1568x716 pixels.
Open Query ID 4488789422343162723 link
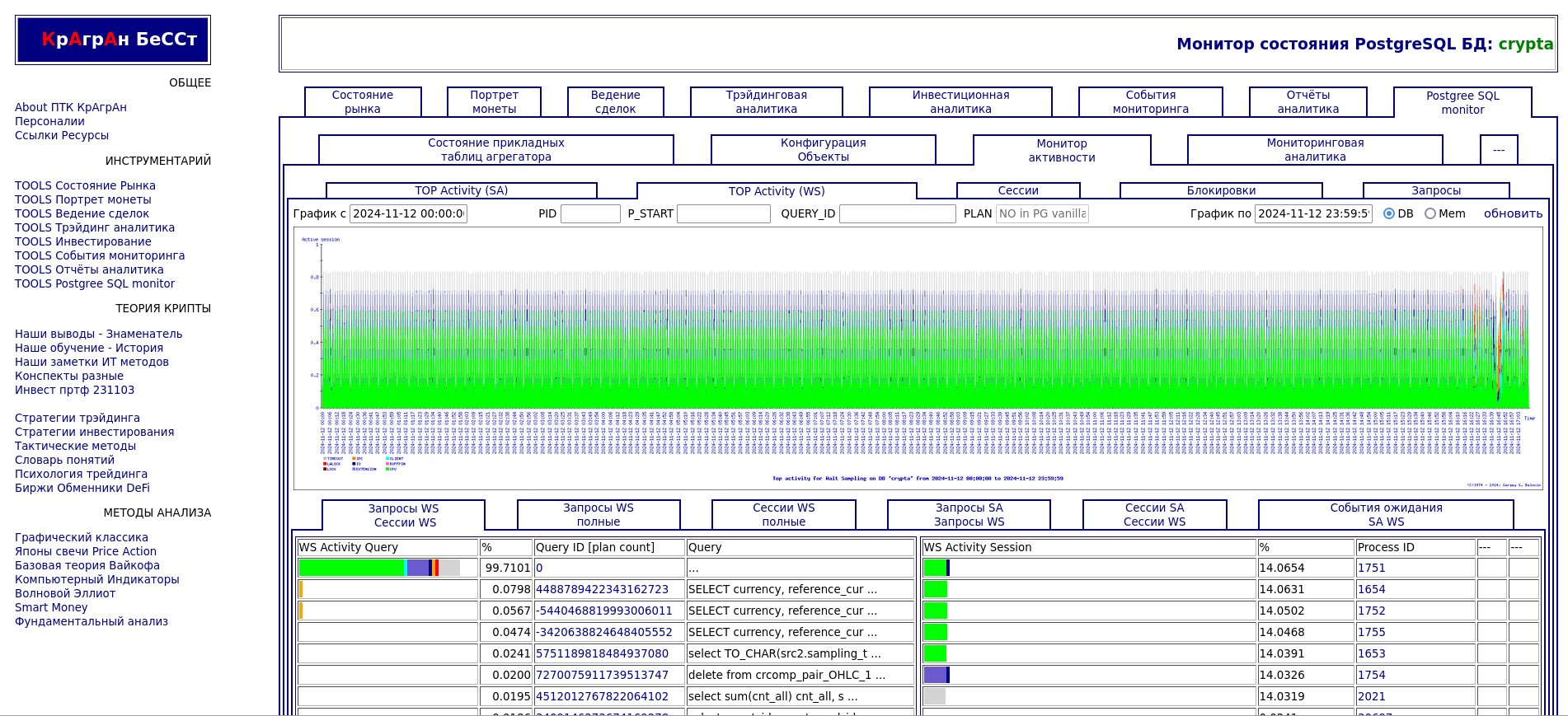(602, 589)
